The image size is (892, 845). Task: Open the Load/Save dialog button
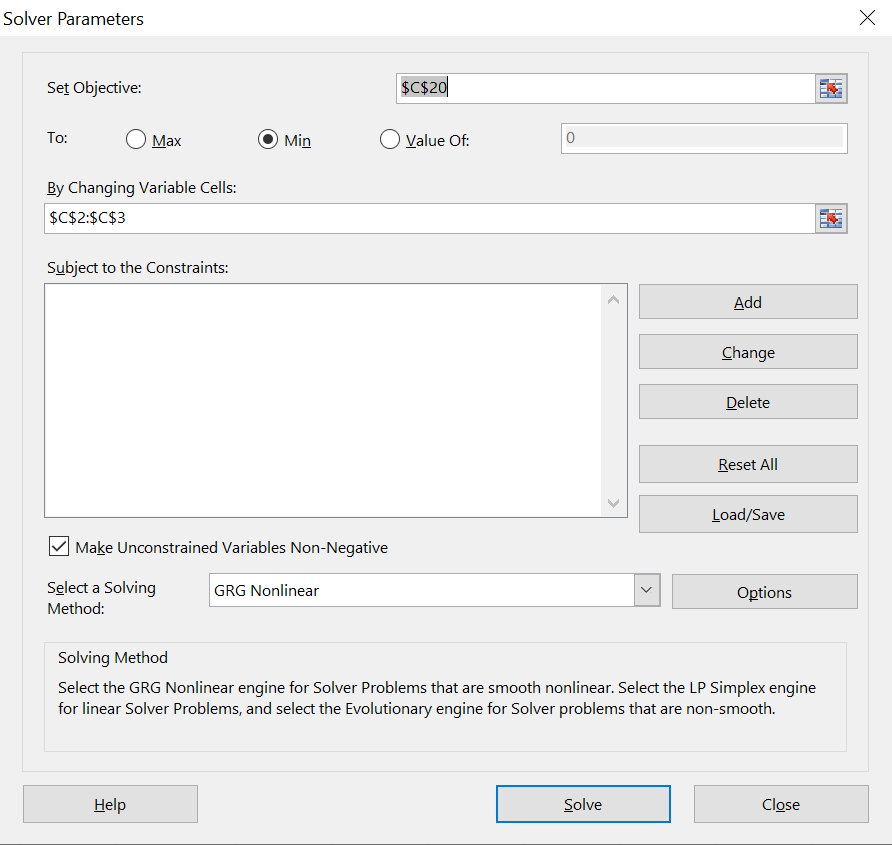pos(748,514)
